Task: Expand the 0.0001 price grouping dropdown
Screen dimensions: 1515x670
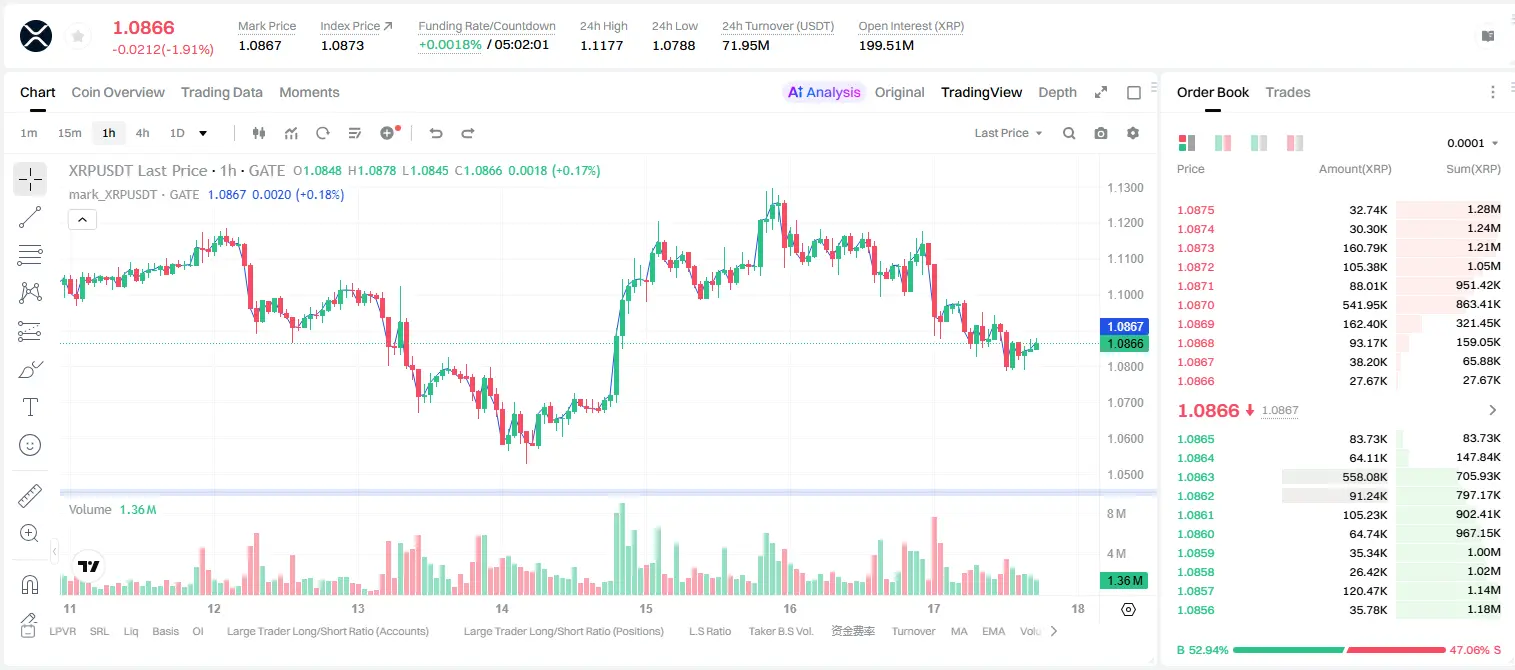Action: [1473, 143]
